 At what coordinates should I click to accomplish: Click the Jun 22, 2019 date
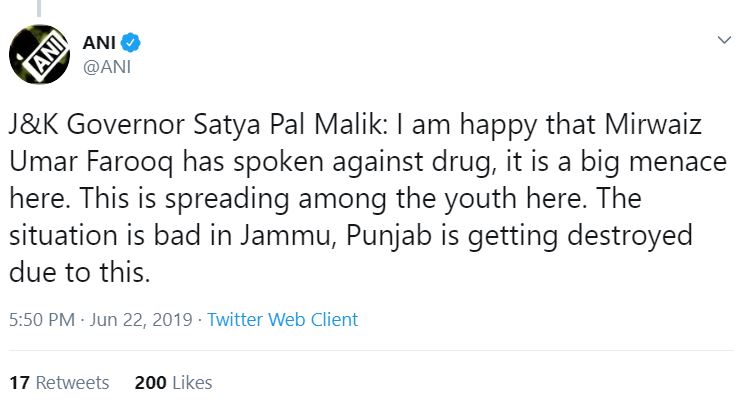139,320
